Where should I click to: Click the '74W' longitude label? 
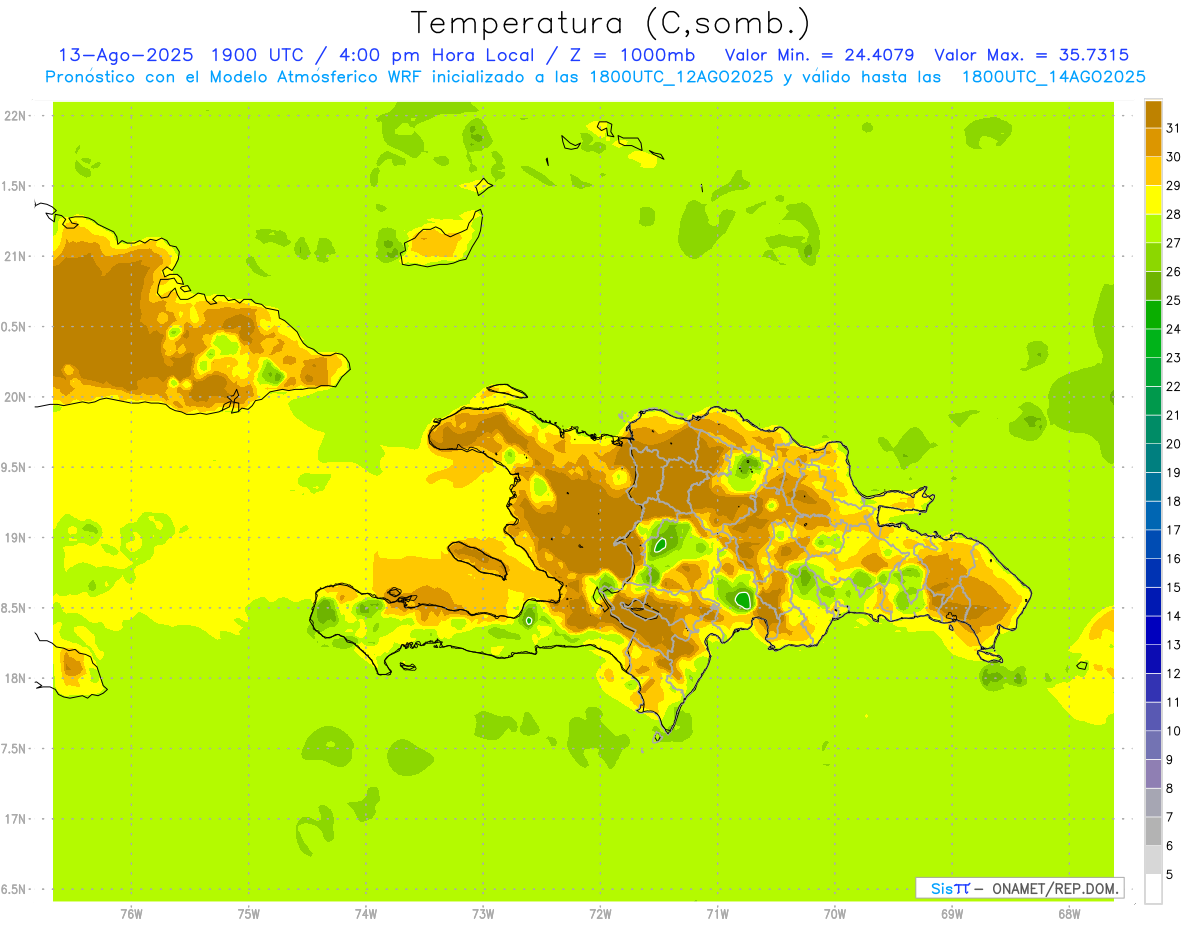point(365,914)
